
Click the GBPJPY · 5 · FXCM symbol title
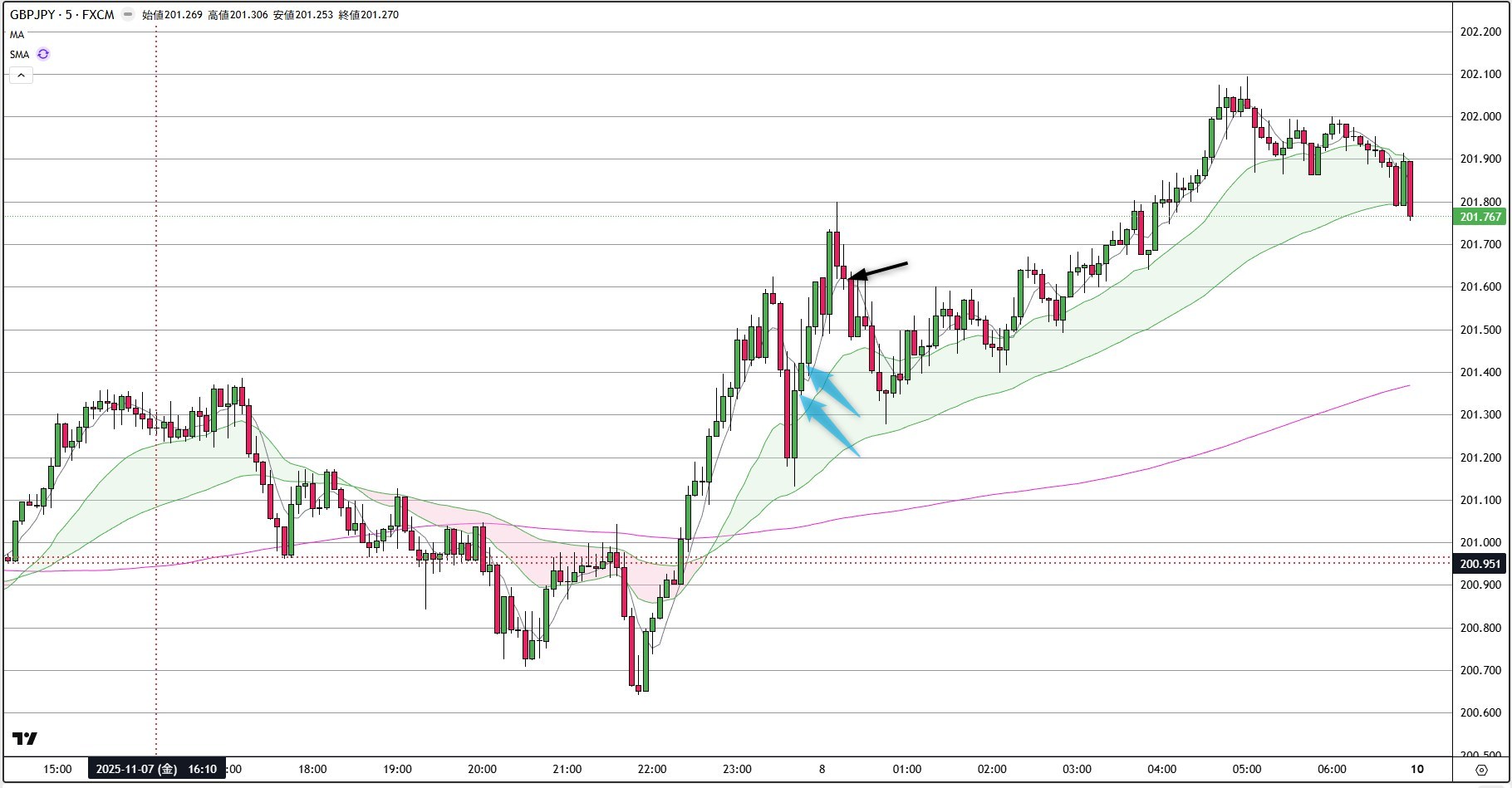pos(62,14)
